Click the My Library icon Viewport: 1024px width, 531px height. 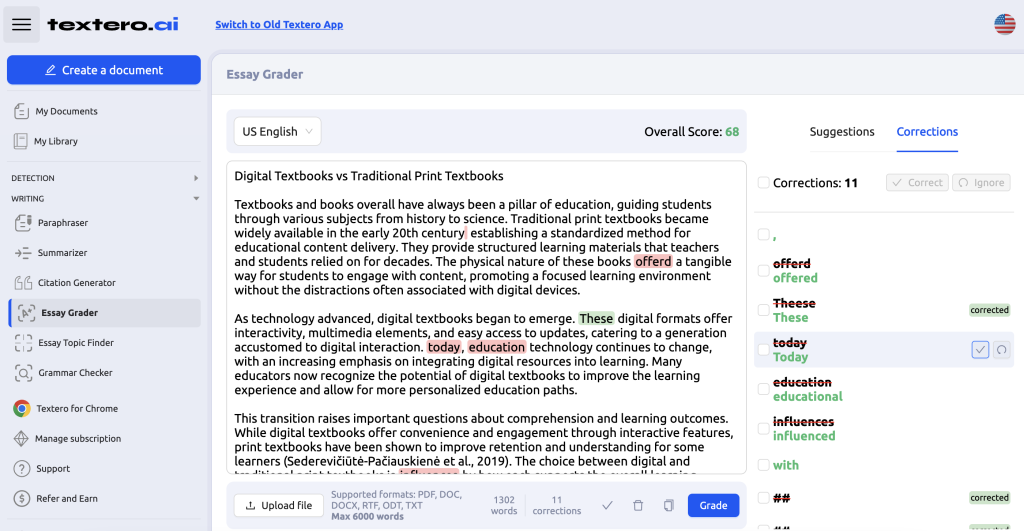point(21,141)
